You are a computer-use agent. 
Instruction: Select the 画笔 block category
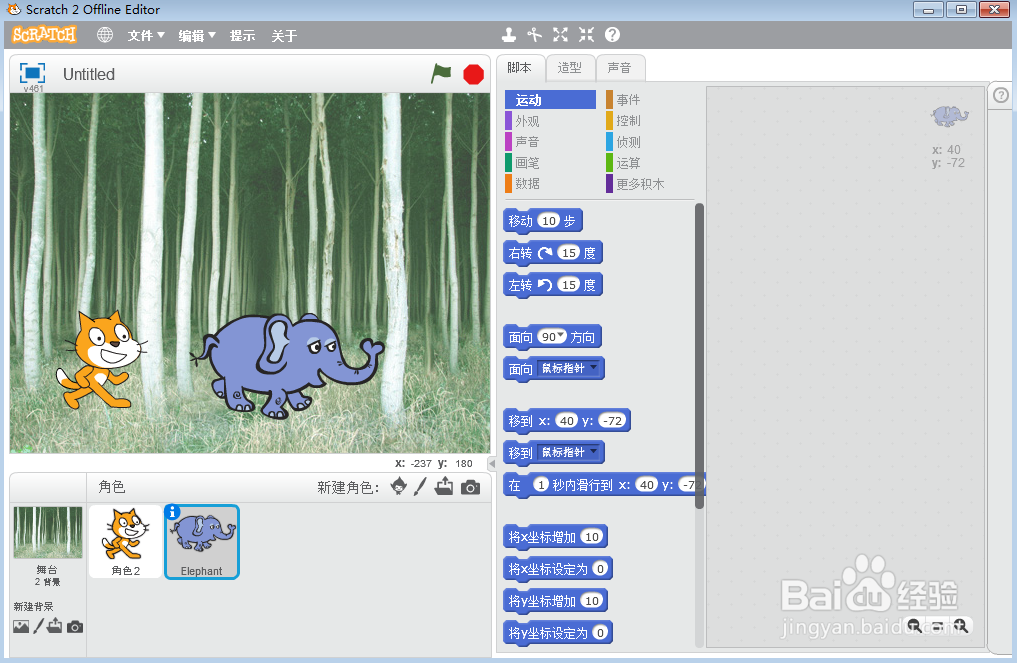coord(550,163)
